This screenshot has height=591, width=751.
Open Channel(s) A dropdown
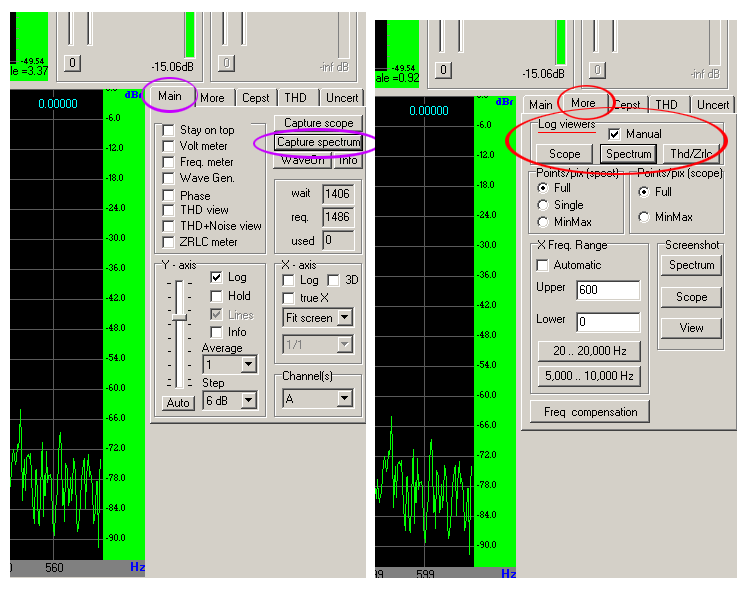tap(345, 398)
